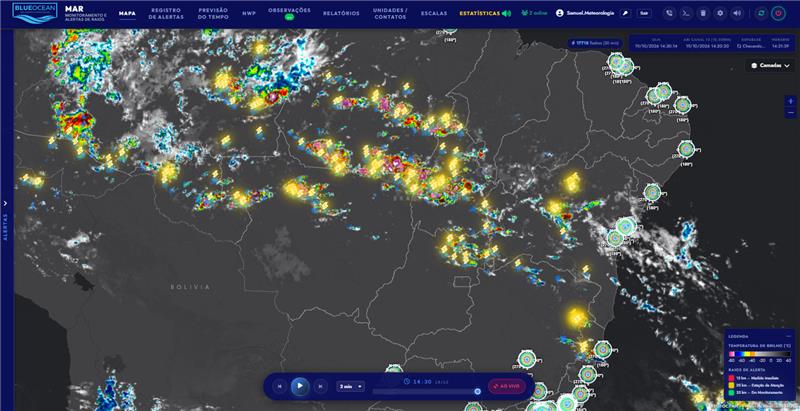The width and height of the screenshot is (800, 411).
Task: Click the lightning count badge (30 min)
Action: coord(595,44)
